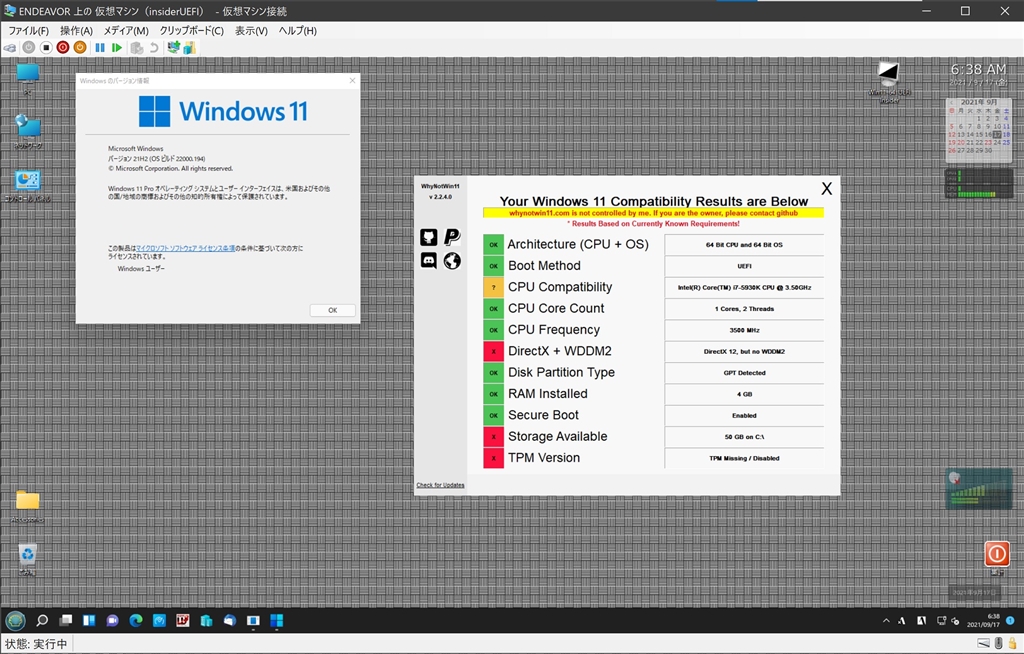Pause the virtual machine
1024x654 pixels.
[100, 48]
